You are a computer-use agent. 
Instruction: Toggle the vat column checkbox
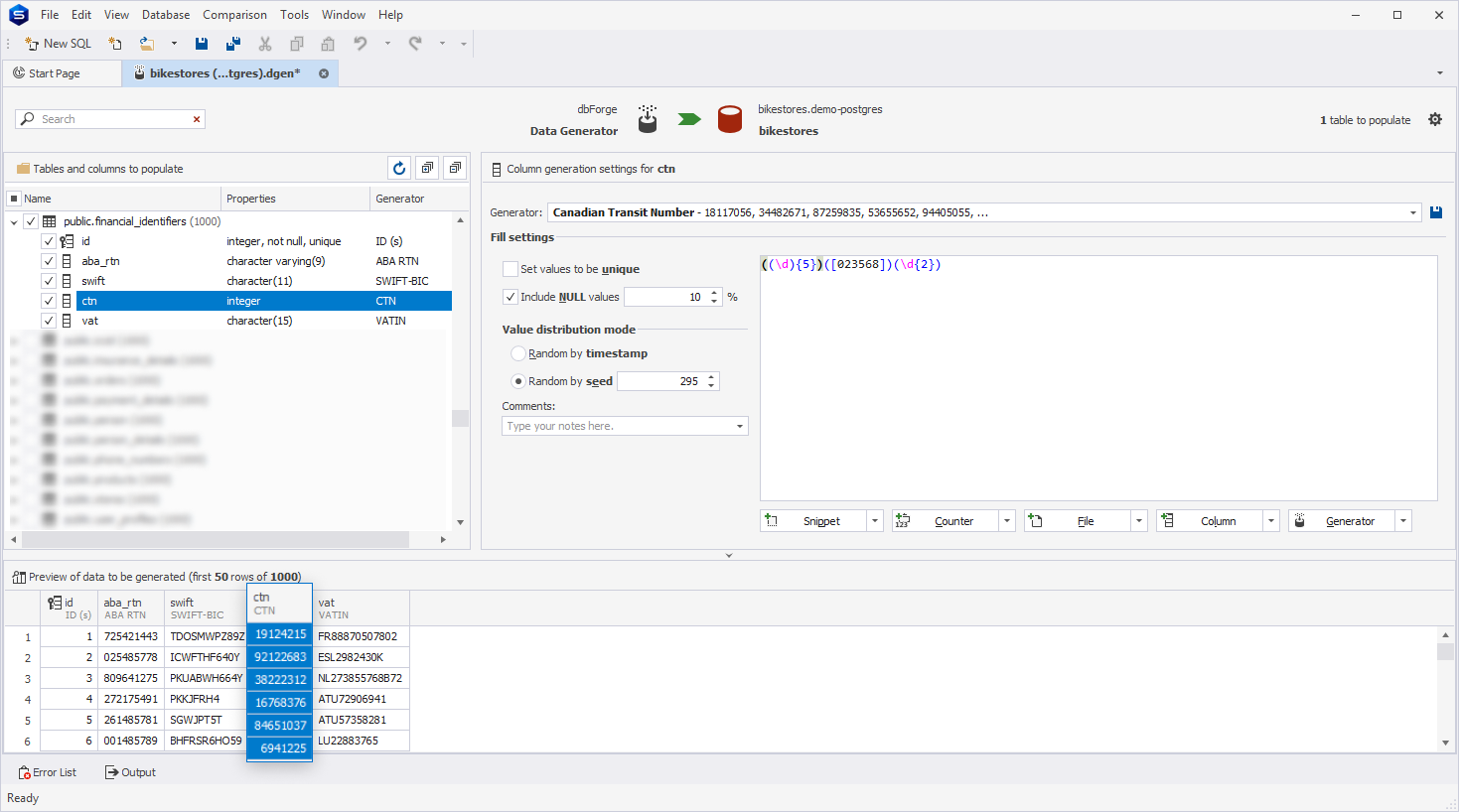(49, 321)
